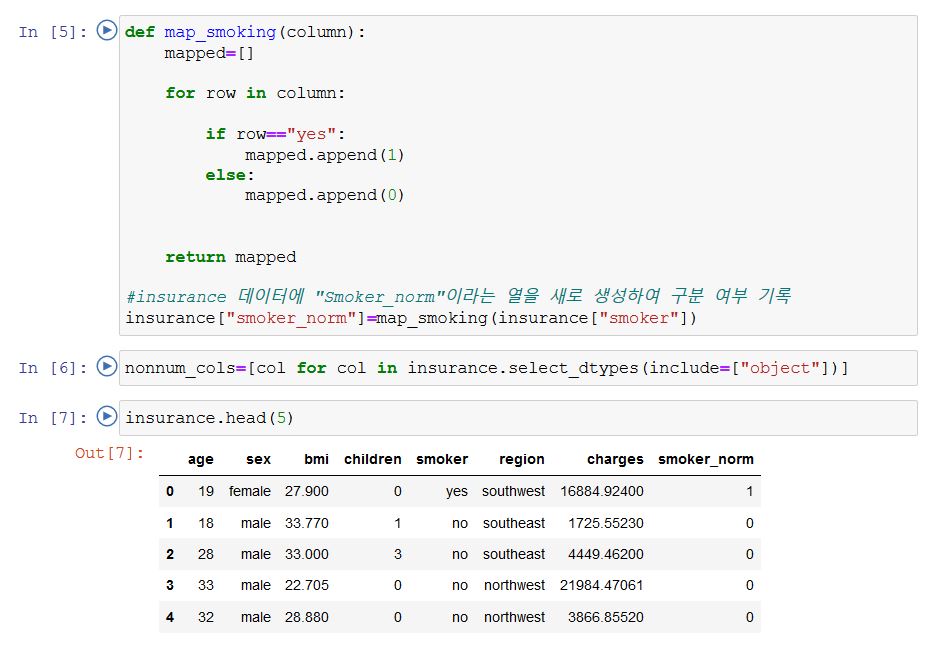Click the bmi value 28.880
929x649 pixels.
pos(306,617)
